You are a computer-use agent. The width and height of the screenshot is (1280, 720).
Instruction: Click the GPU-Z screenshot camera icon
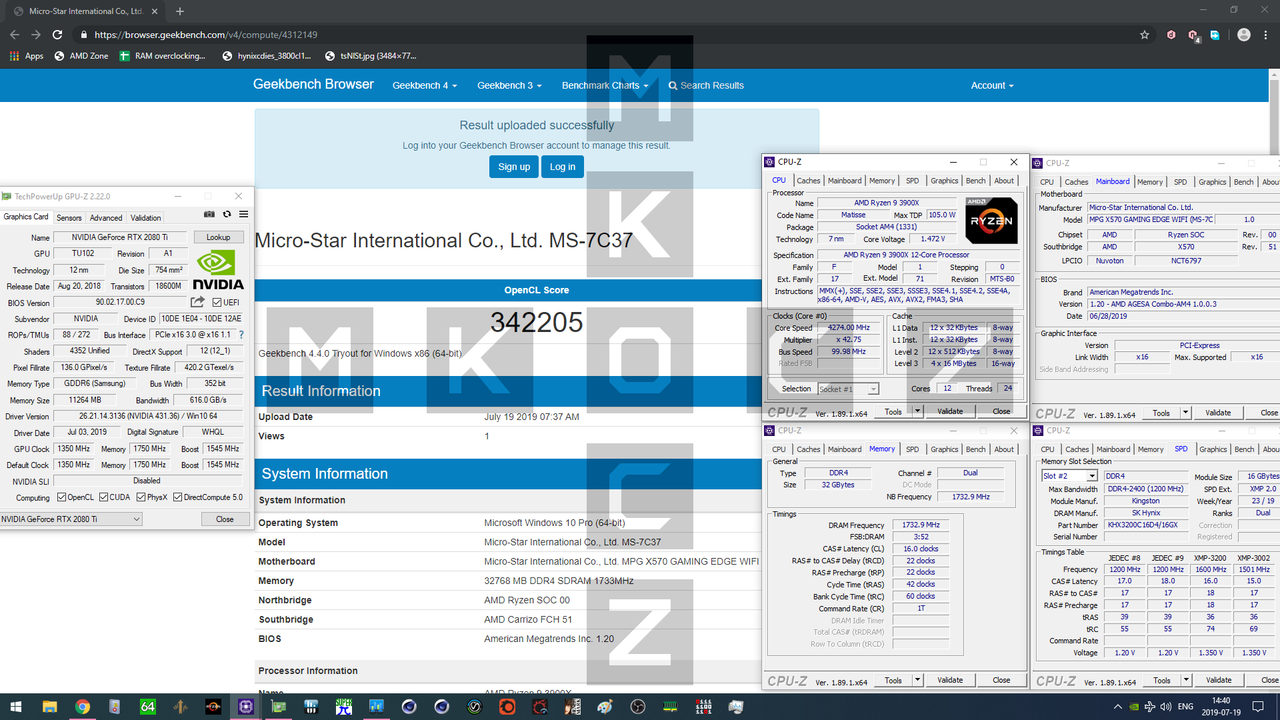click(209, 214)
